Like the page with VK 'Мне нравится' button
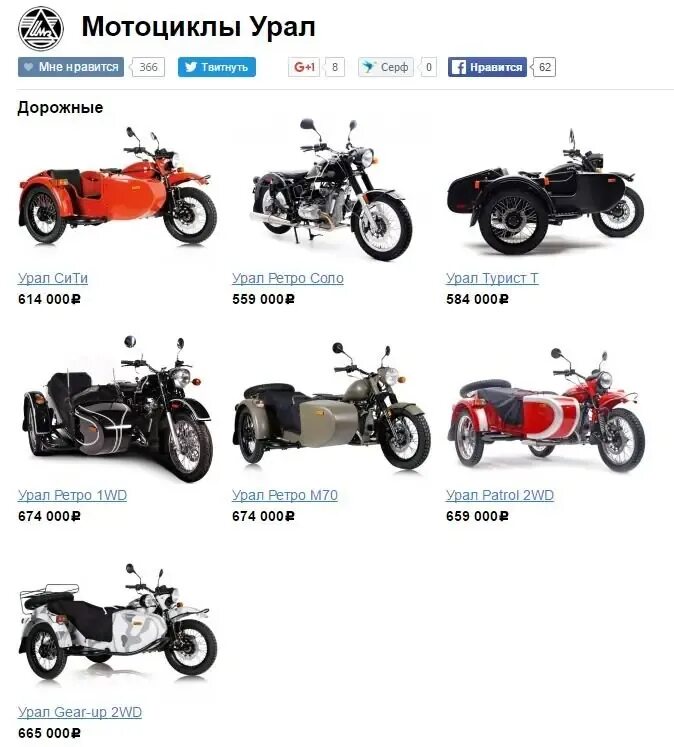The height and width of the screenshot is (747, 674). pos(70,67)
